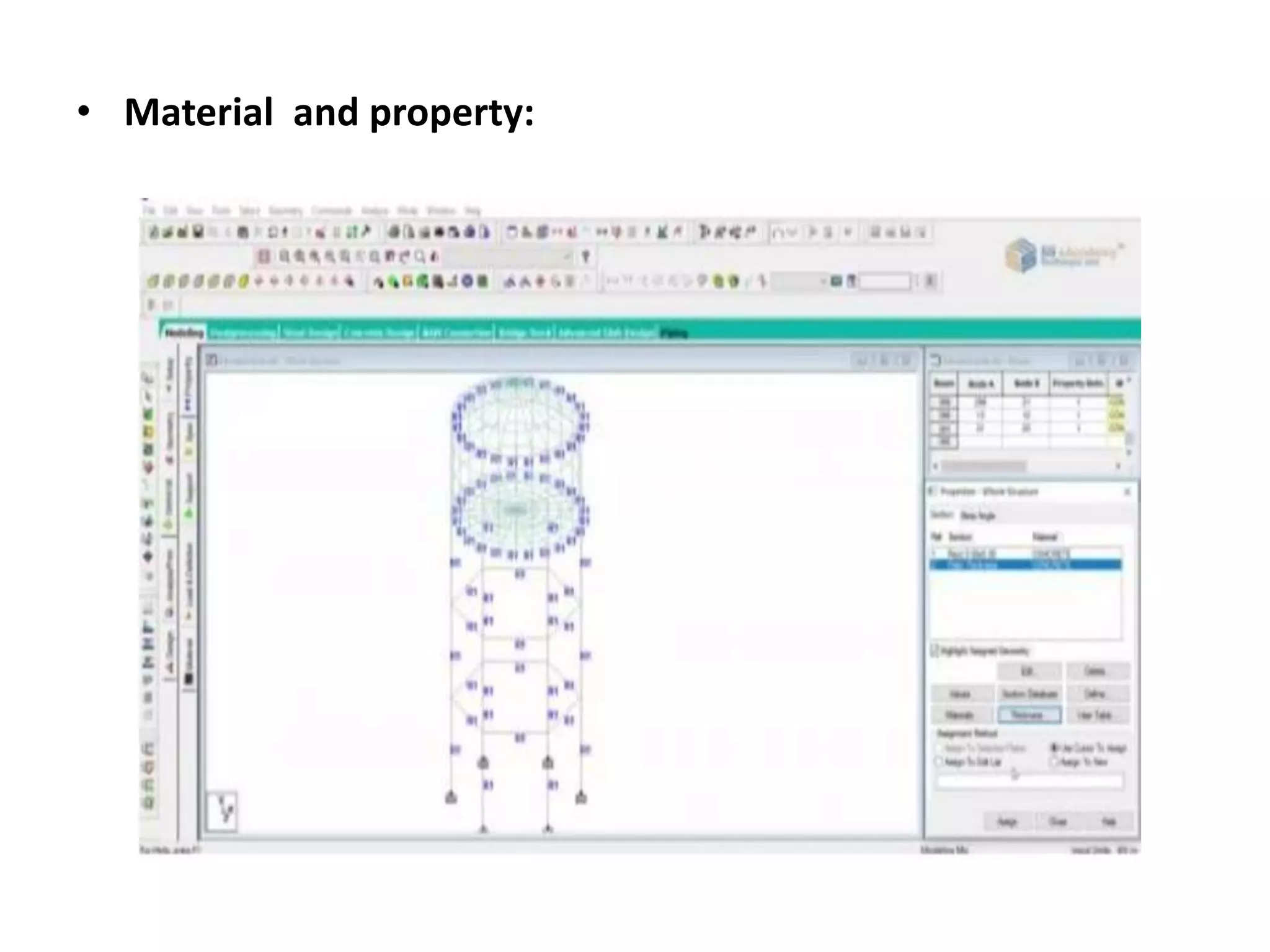Switch to the Concrete Design tab
The width and height of the screenshot is (1270, 952).
pos(380,333)
